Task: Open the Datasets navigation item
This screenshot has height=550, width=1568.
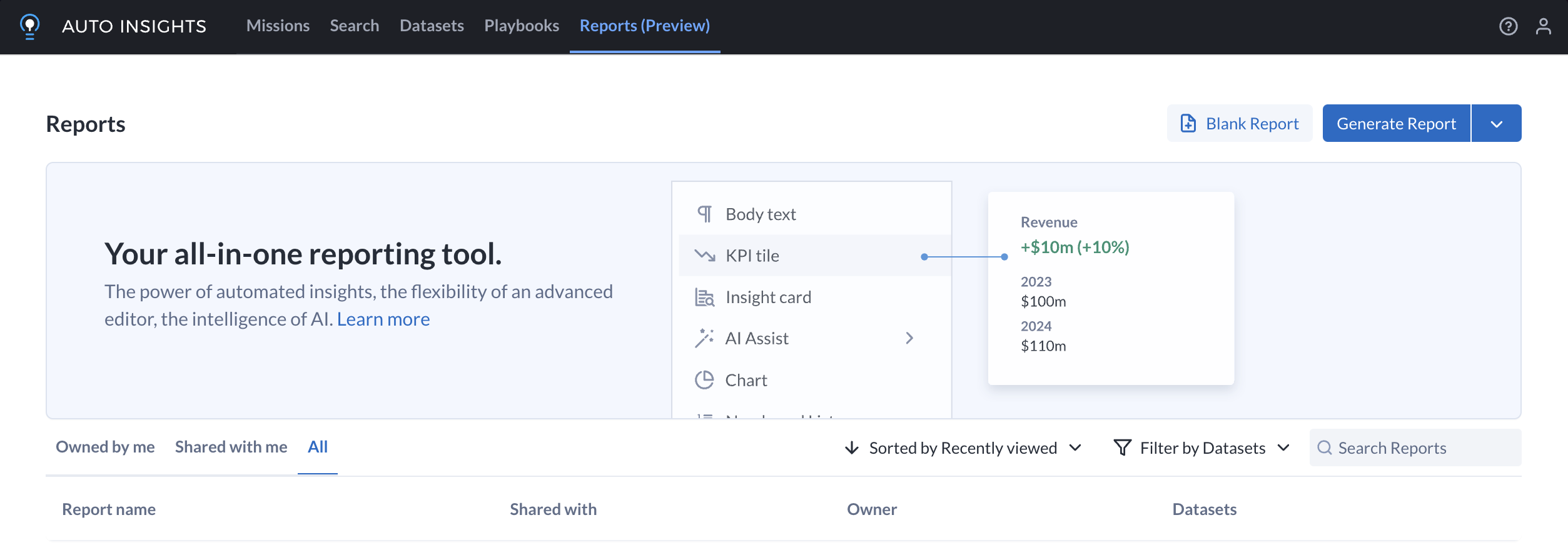Action: click(432, 26)
